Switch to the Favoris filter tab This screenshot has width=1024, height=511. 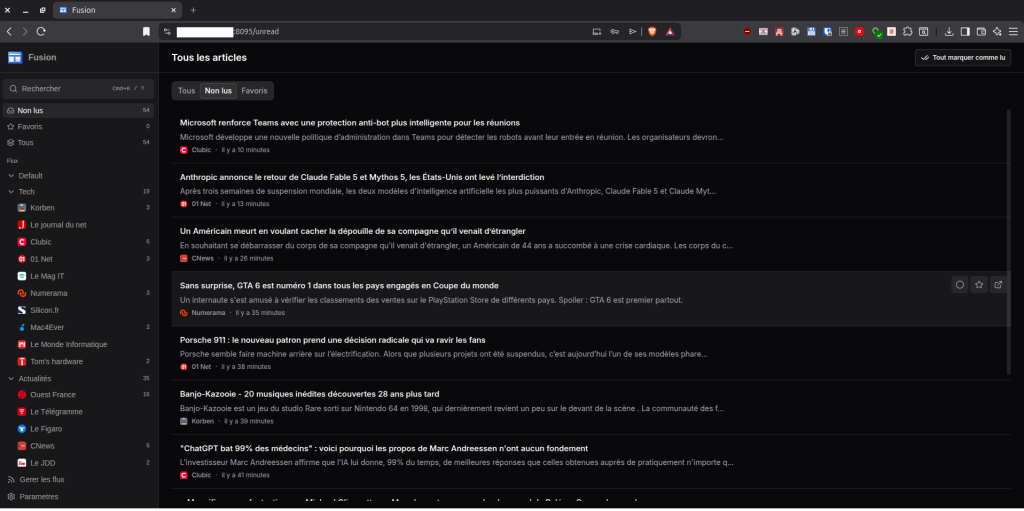coord(255,91)
